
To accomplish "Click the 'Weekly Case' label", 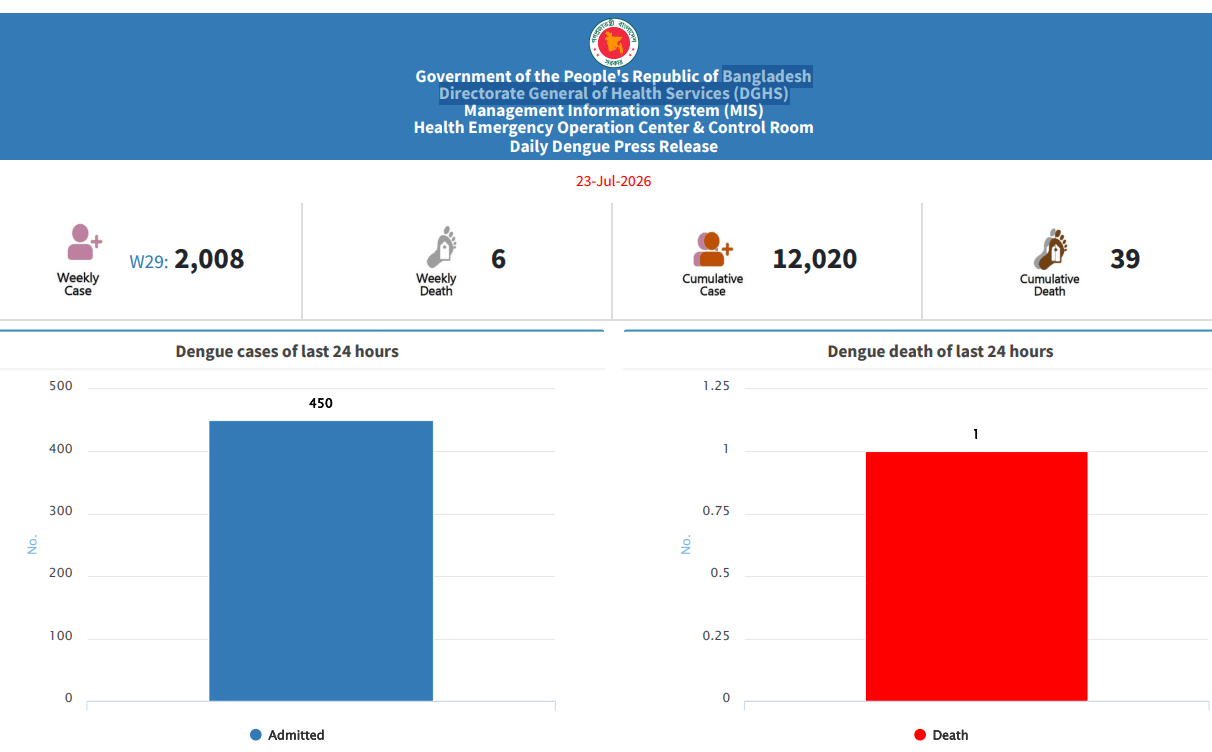I will 78,284.
